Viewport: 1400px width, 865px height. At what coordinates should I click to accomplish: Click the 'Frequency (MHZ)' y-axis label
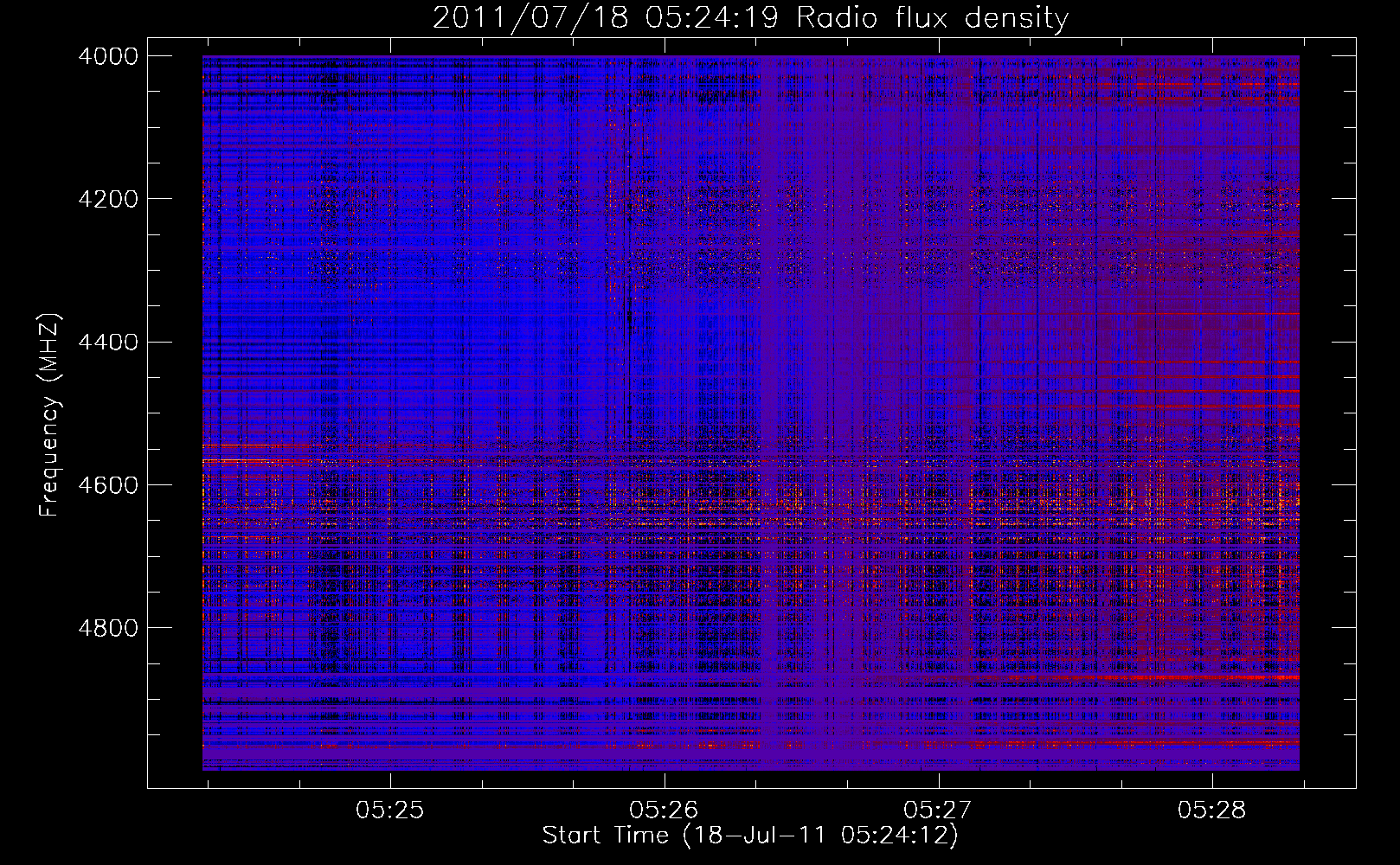click(x=50, y=415)
